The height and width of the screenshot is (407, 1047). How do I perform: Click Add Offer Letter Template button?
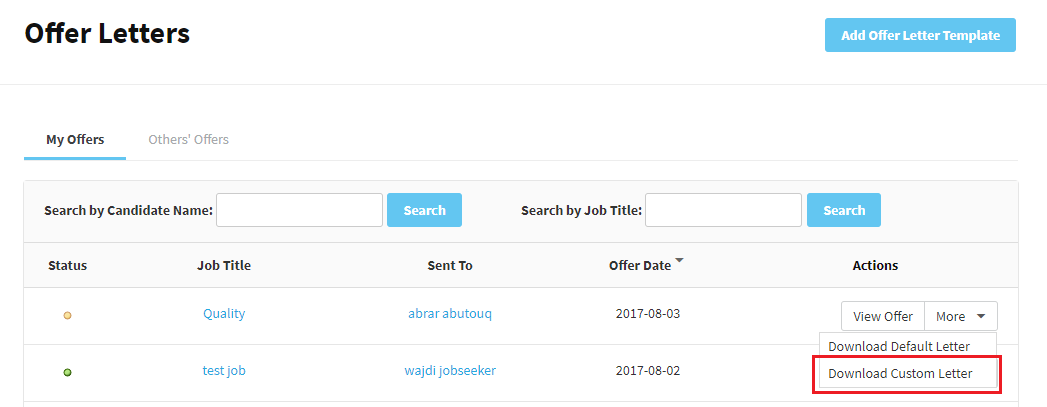tap(920, 35)
